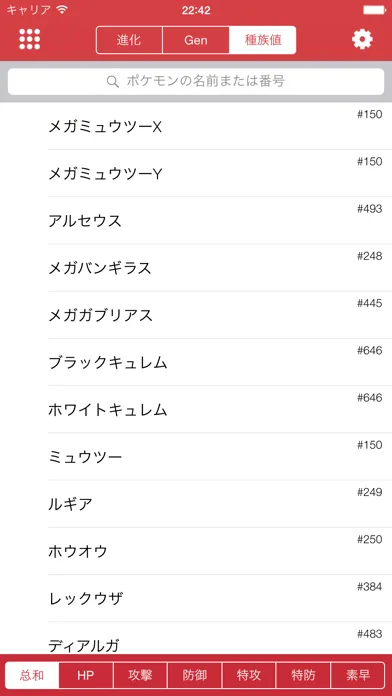Tap the battery indicator icon

pyautogui.click(x=374, y=10)
